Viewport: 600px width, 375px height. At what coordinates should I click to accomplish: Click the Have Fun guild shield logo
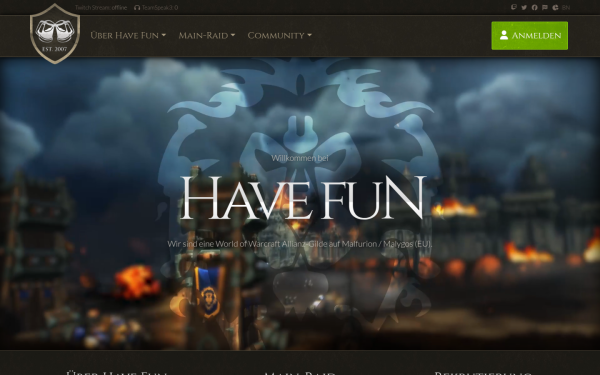coord(55,34)
